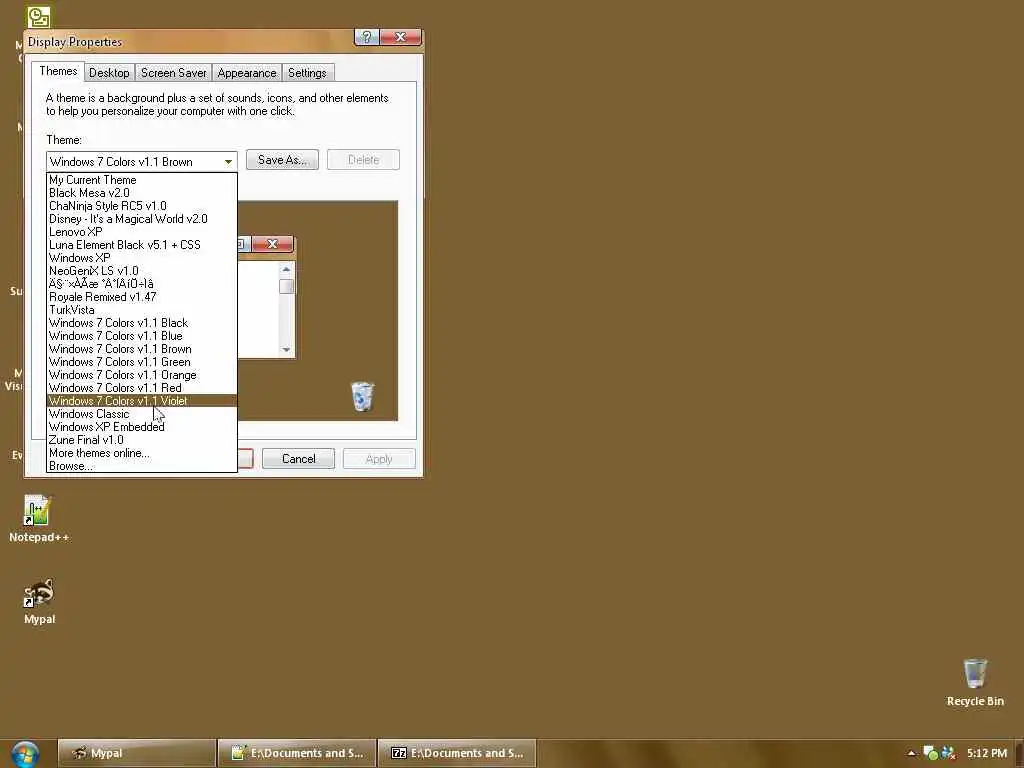Select Black Mesa v2.0 theme
This screenshot has width=1024, height=768.
tap(142, 193)
